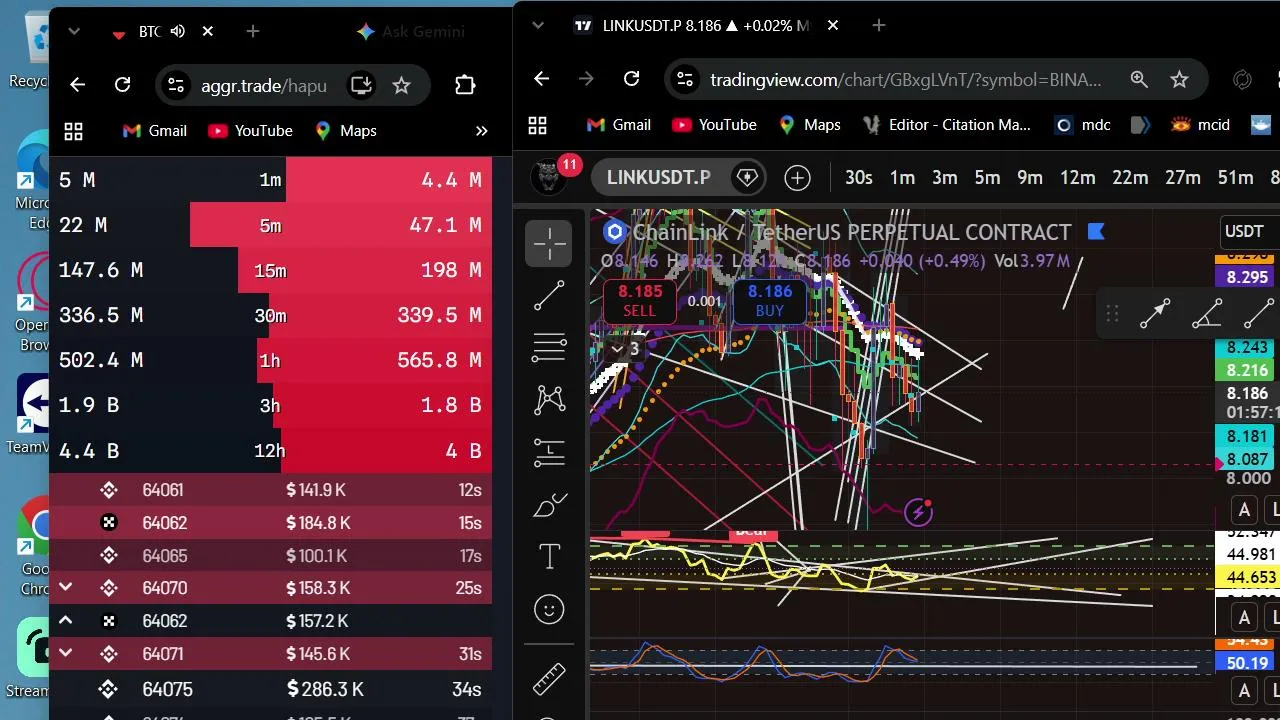This screenshot has width=1280, height=720.
Task: Select the 5m chart timeframe
Action: tap(987, 178)
